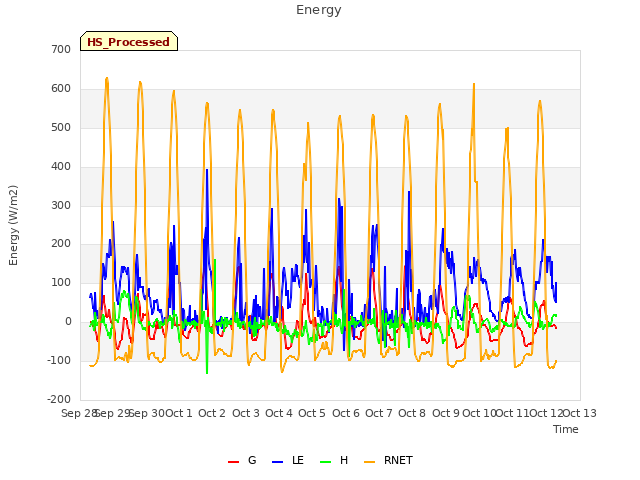This screenshot has width=640, height=480.
Task: Click the Oct 1 x-axis date label
Action: coord(179,413)
